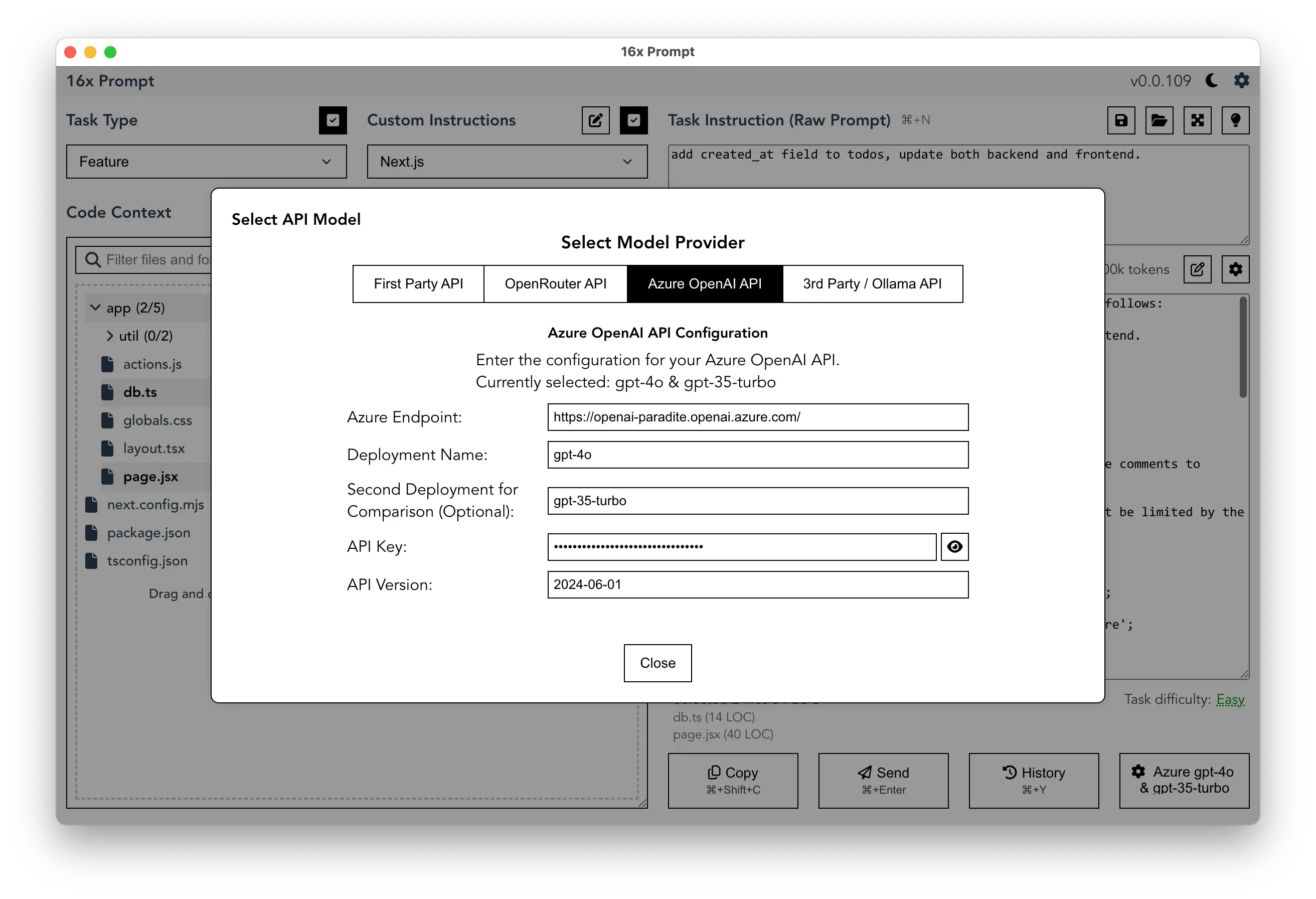Click the expand task instruction icon
Viewport: 1316px width, 899px height.
tap(1197, 120)
